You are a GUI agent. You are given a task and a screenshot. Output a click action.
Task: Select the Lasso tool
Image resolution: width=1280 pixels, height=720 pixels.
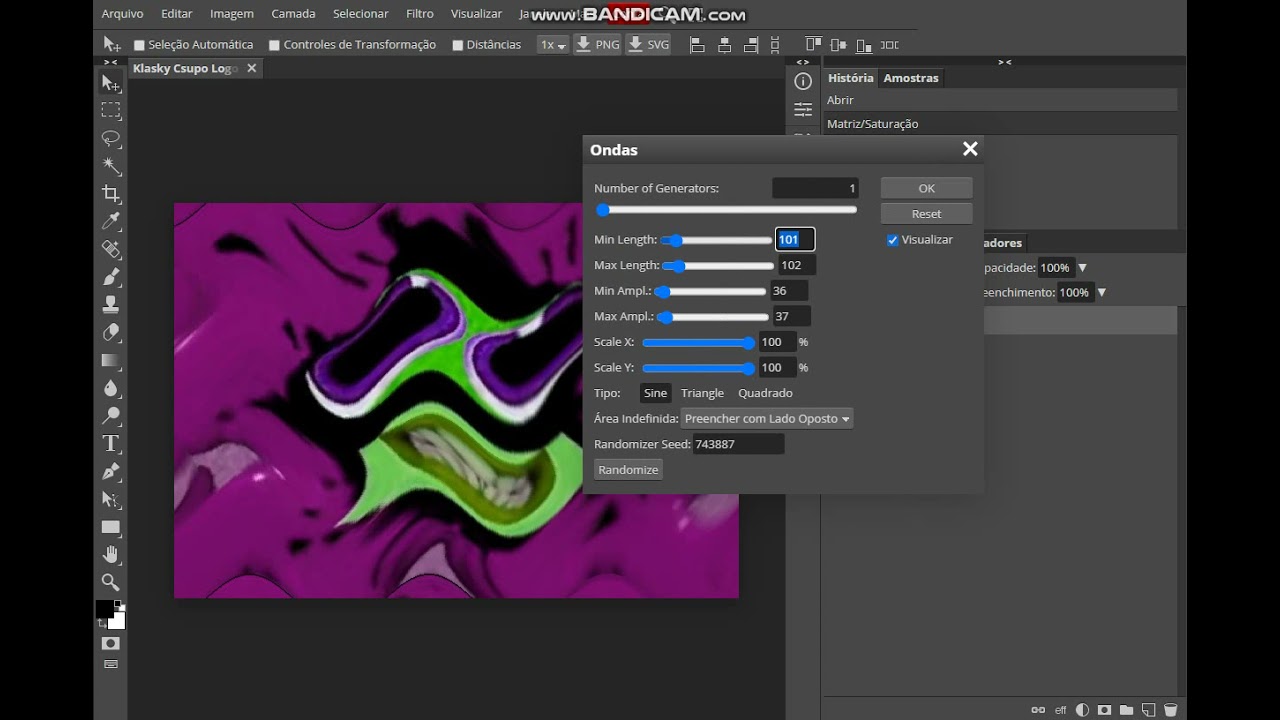click(x=111, y=138)
